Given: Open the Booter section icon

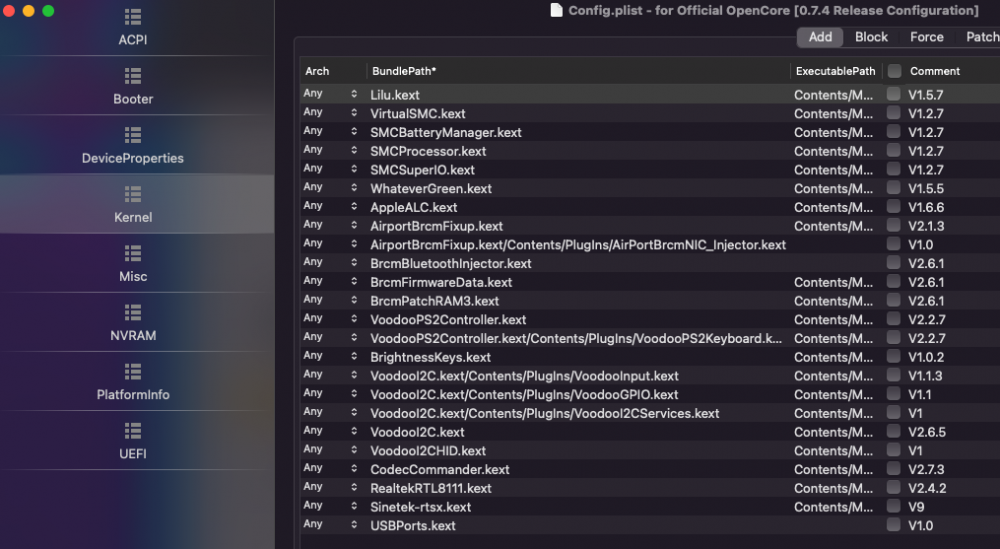Looking at the screenshot, I should click(x=133, y=77).
